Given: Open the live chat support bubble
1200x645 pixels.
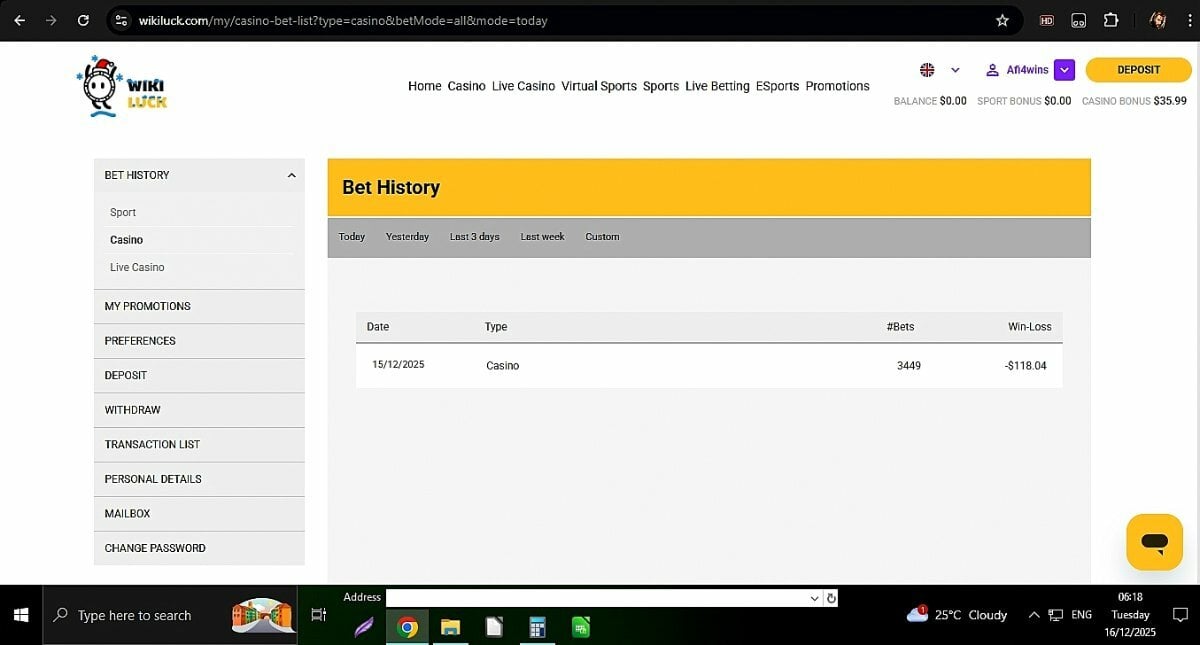Looking at the screenshot, I should (1154, 542).
